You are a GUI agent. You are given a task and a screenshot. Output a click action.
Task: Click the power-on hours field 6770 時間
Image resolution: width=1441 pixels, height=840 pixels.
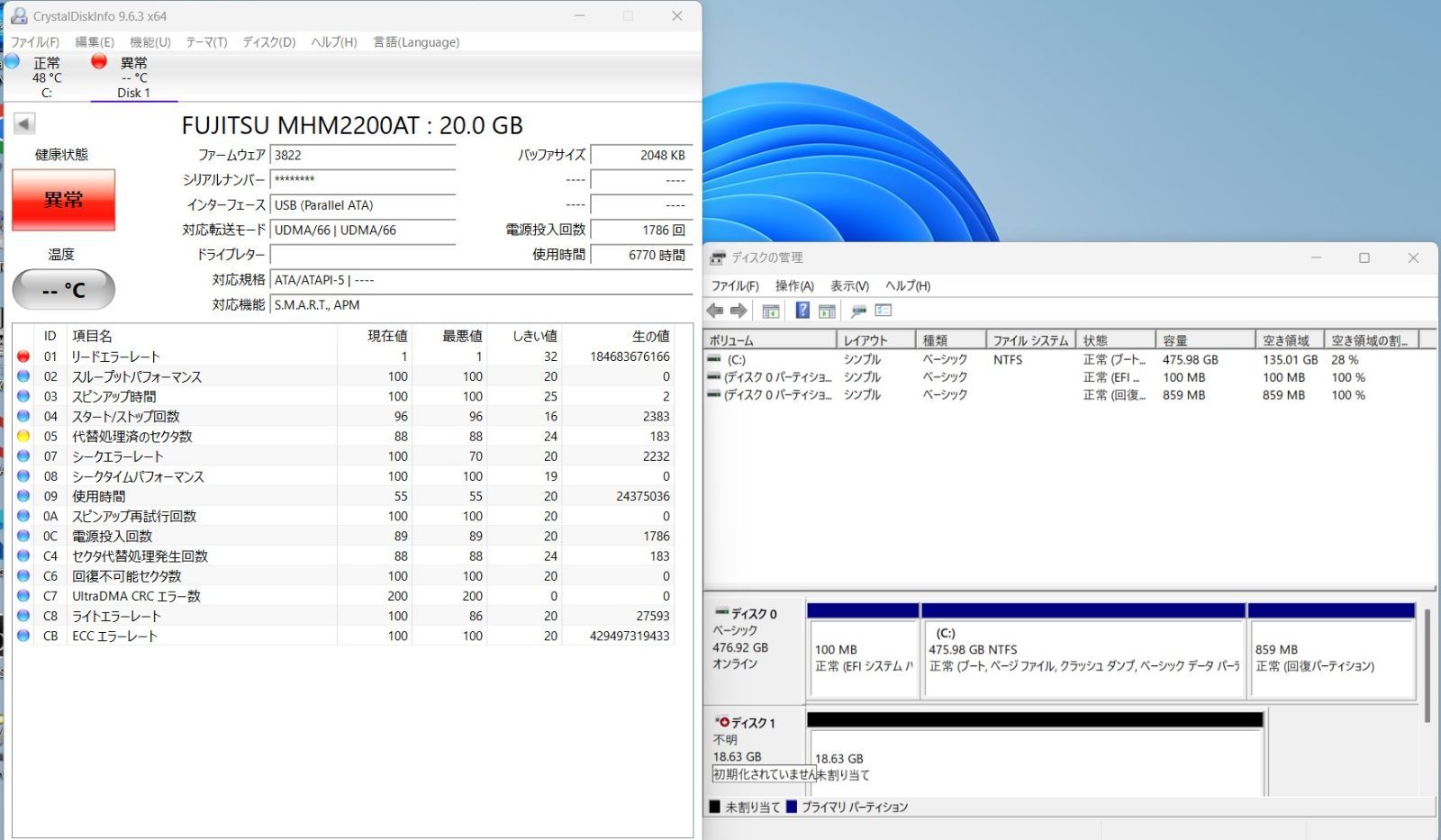click(641, 255)
